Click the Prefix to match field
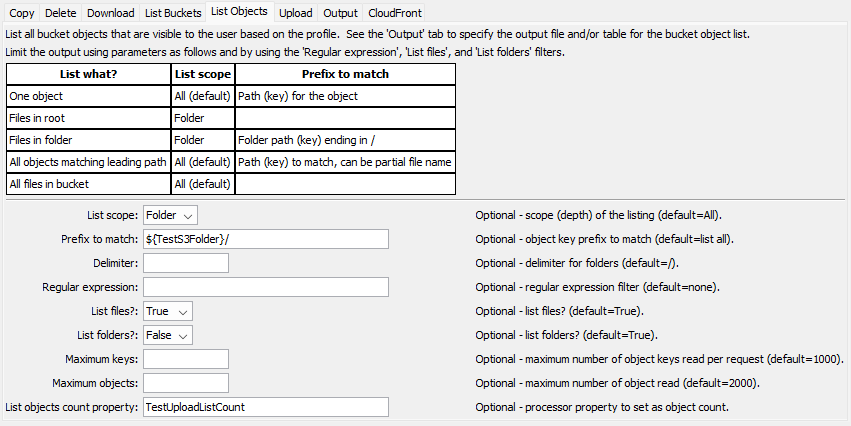 [x=265, y=239]
